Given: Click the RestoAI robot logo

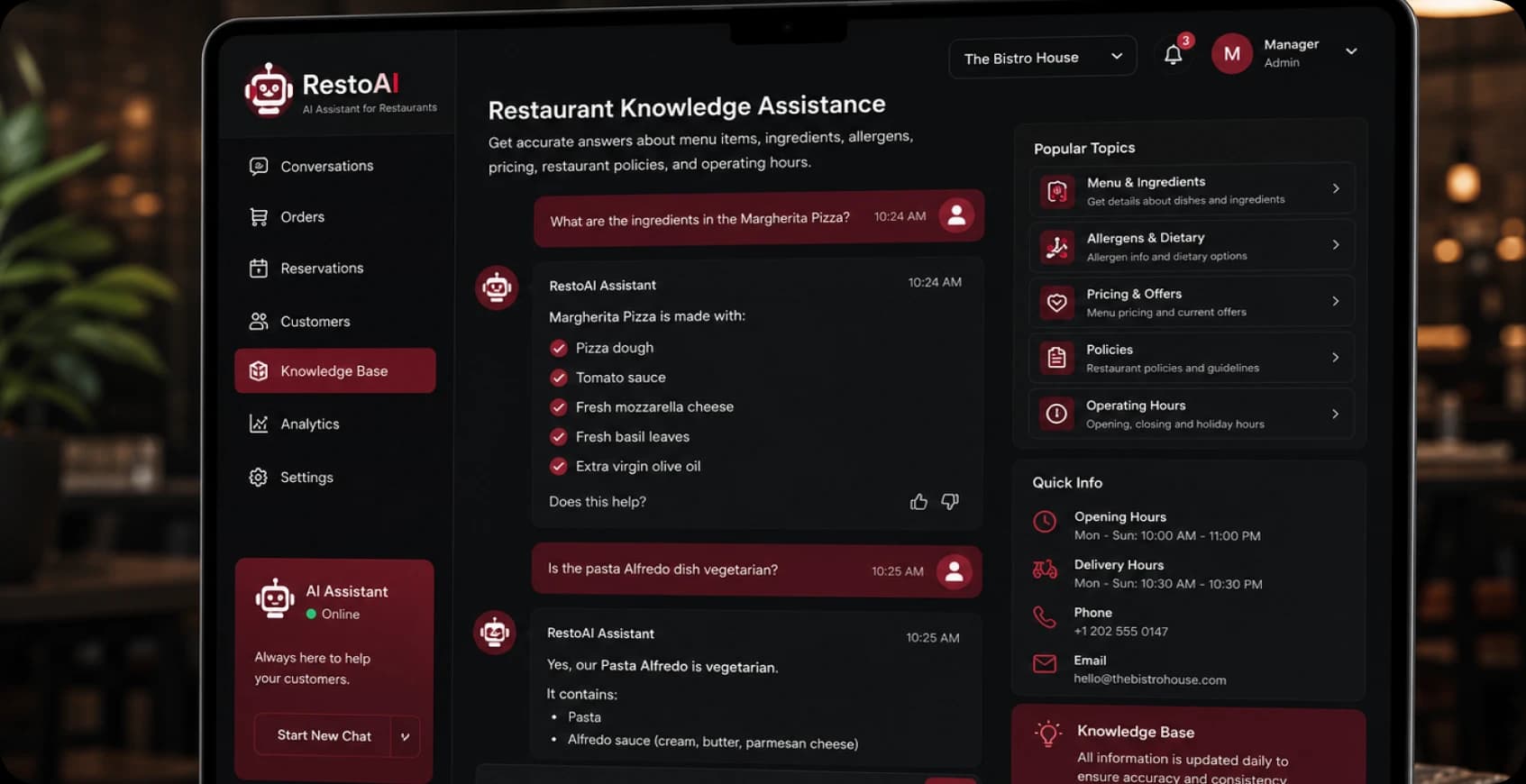Looking at the screenshot, I should point(269,89).
